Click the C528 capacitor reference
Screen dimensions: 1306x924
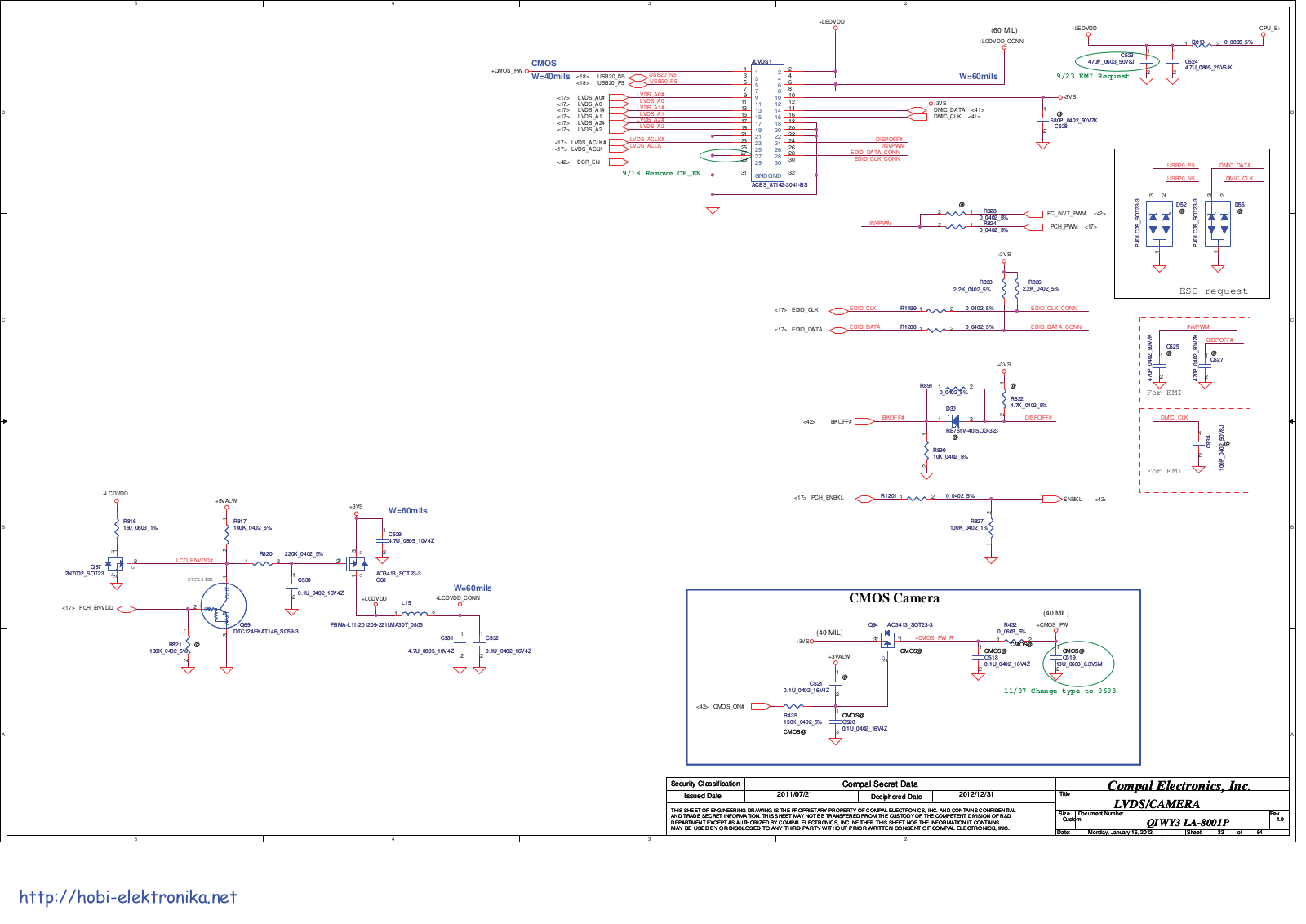tap(1060, 127)
